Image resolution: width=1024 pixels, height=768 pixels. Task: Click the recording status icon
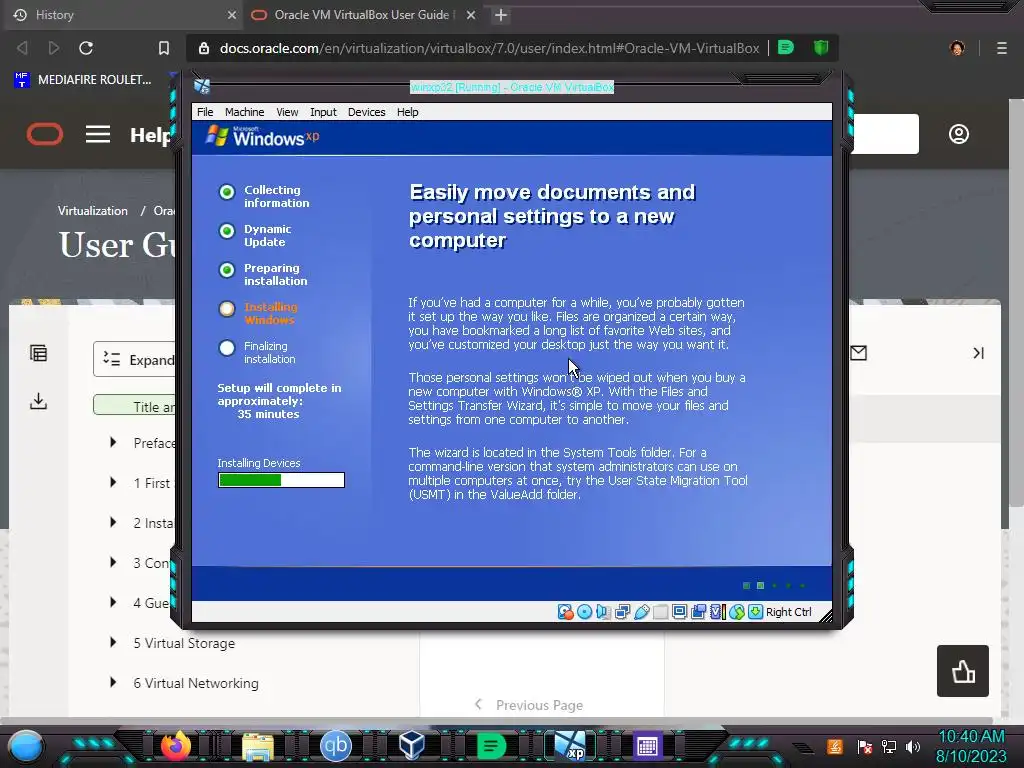tap(698, 612)
